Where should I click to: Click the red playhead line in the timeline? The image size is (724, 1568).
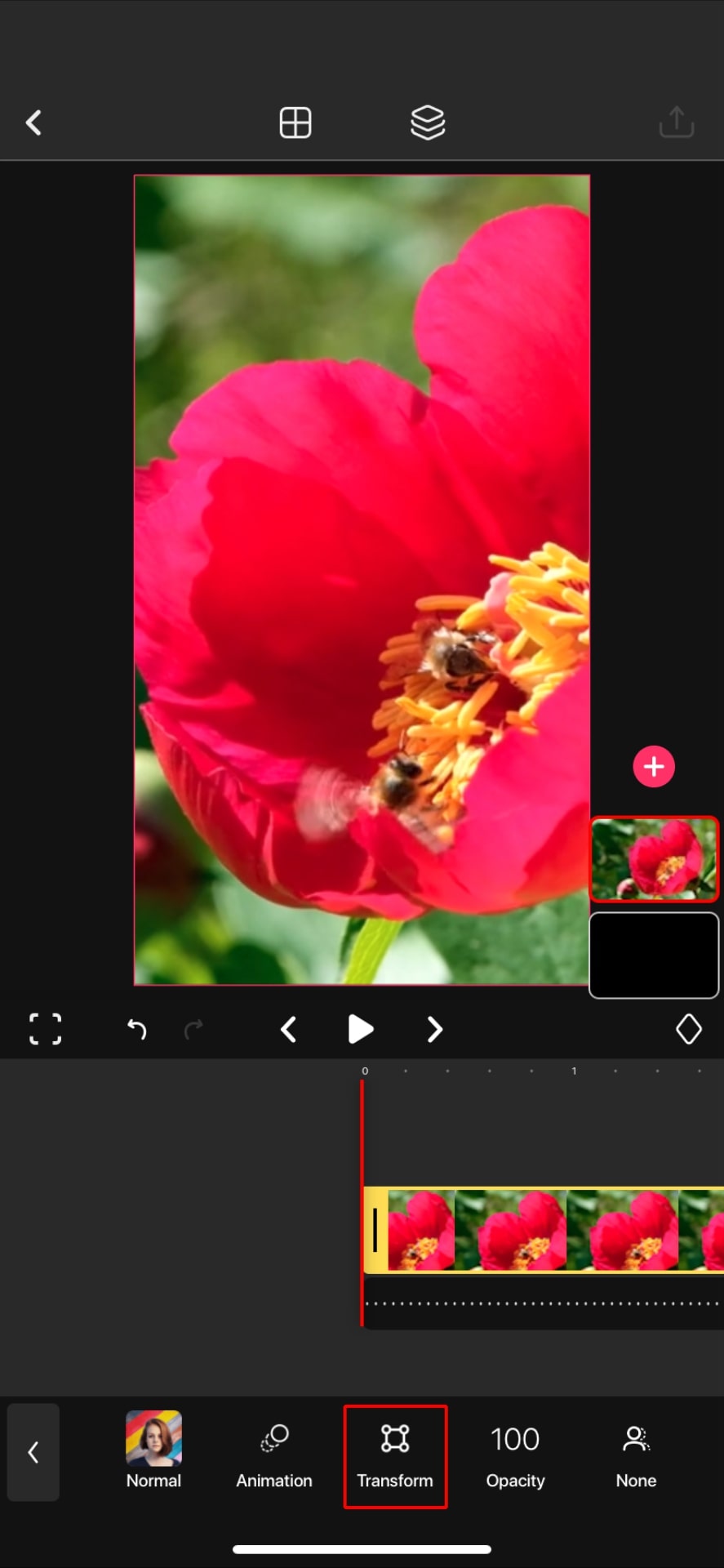click(362, 1202)
